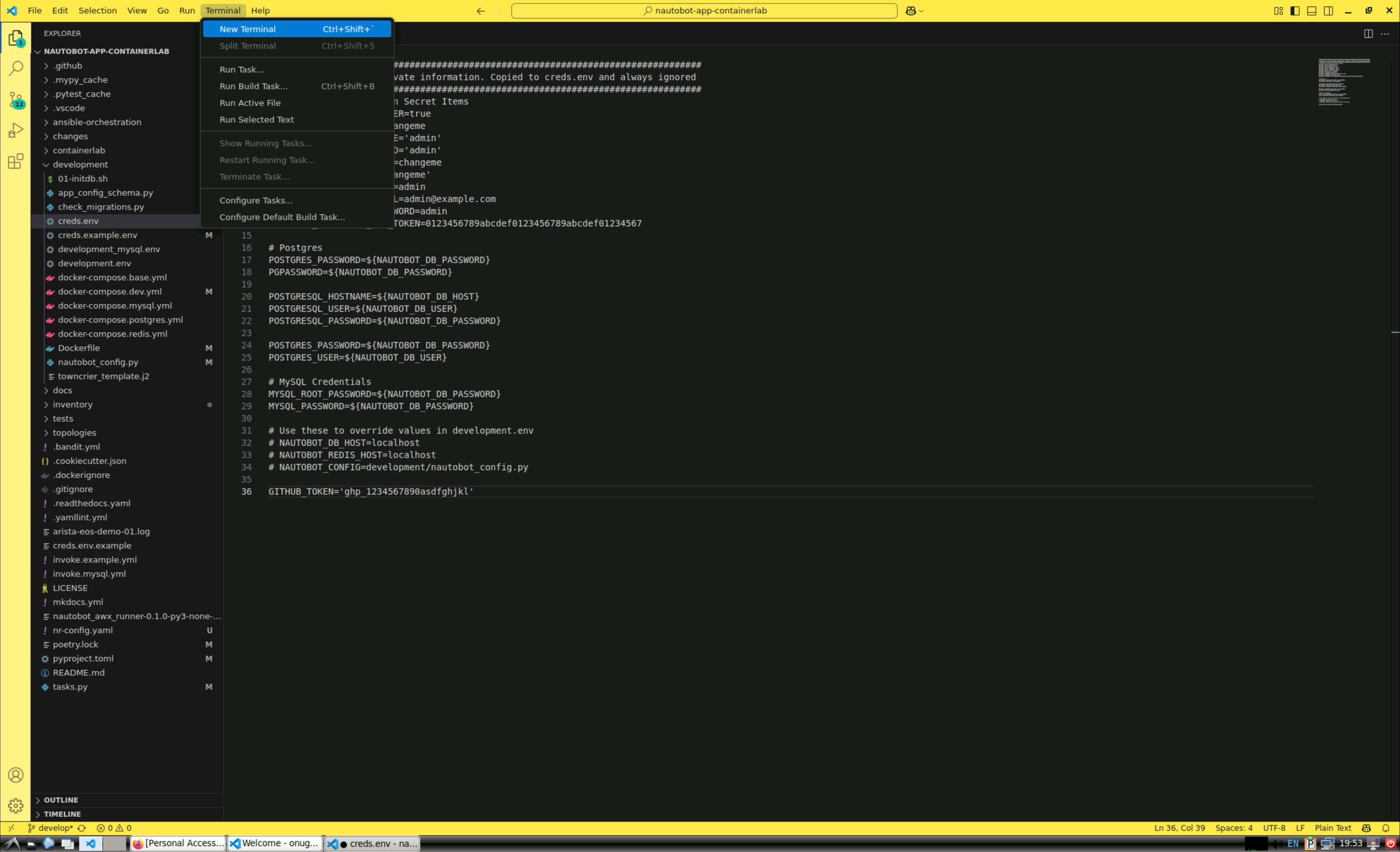1400x852 pixels.
Task: Open Run and Debug view
Action: 16,131
